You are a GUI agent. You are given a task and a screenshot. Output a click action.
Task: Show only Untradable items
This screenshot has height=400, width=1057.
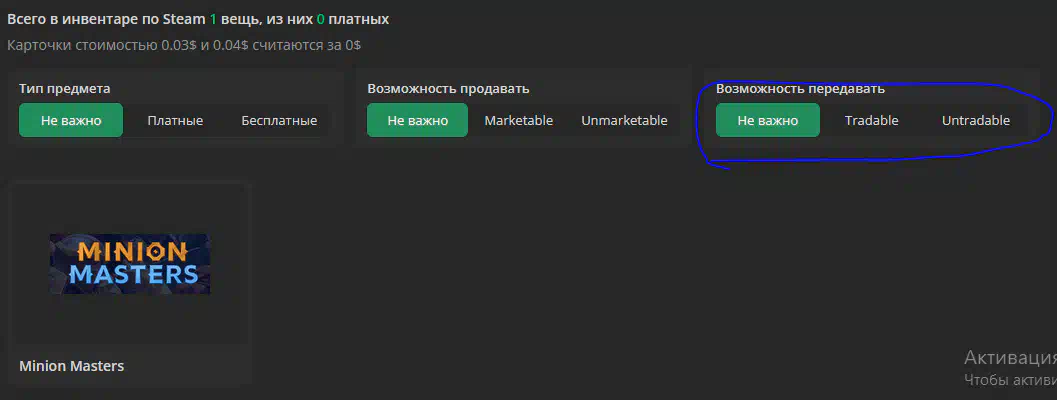tap(975, 120)
